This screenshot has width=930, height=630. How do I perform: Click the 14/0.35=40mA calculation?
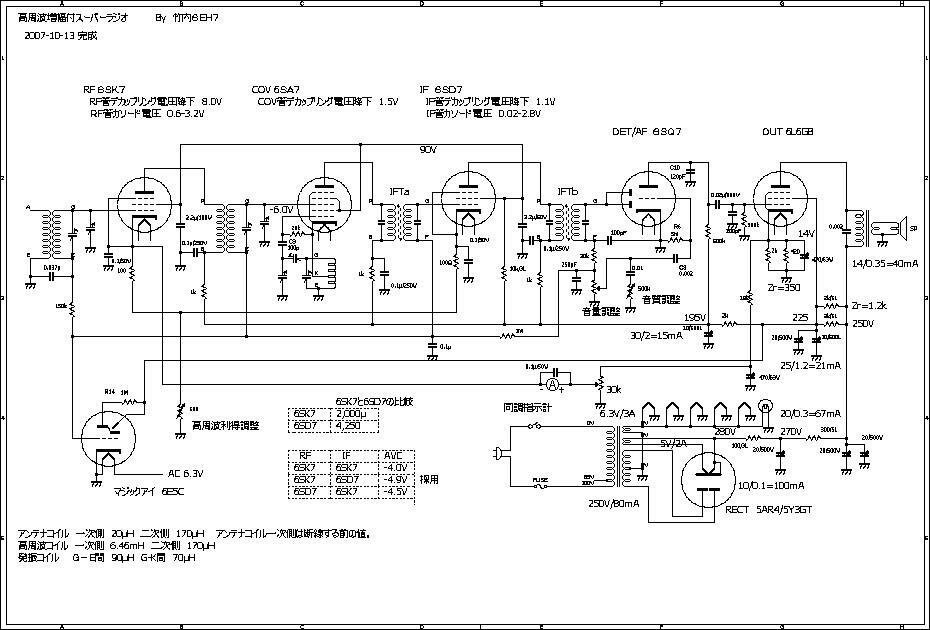click(x=885, y=263)
